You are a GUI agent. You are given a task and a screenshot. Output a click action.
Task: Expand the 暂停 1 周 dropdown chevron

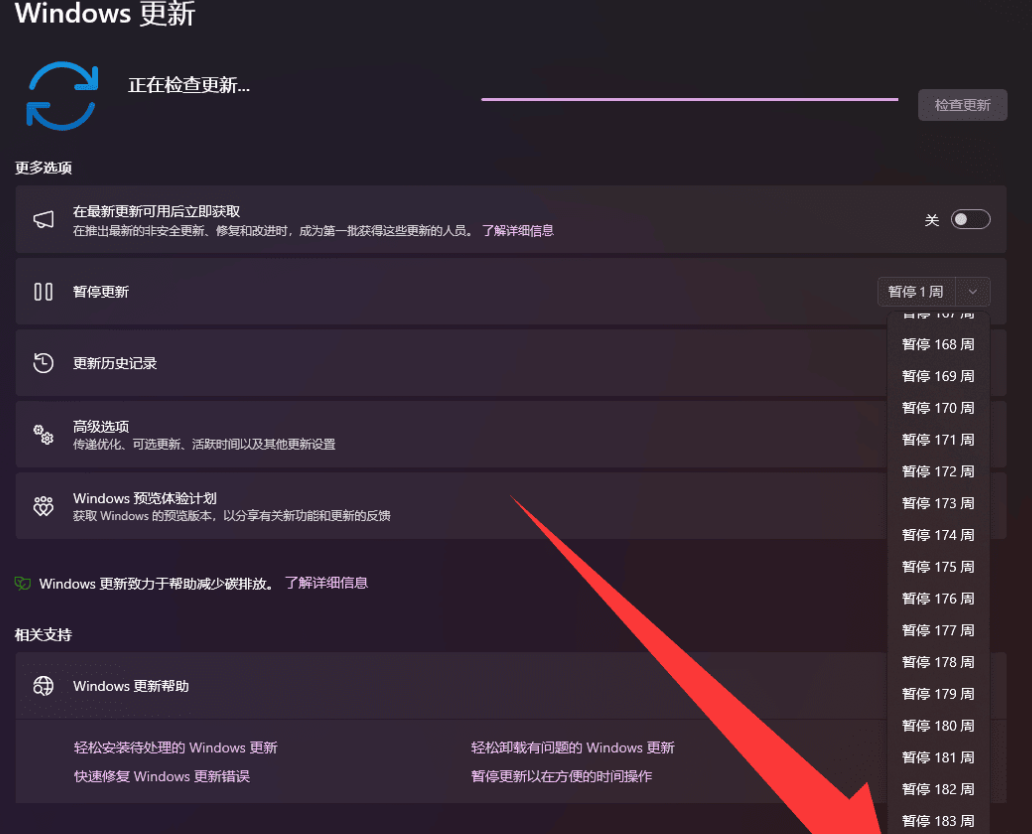point(973,292)
